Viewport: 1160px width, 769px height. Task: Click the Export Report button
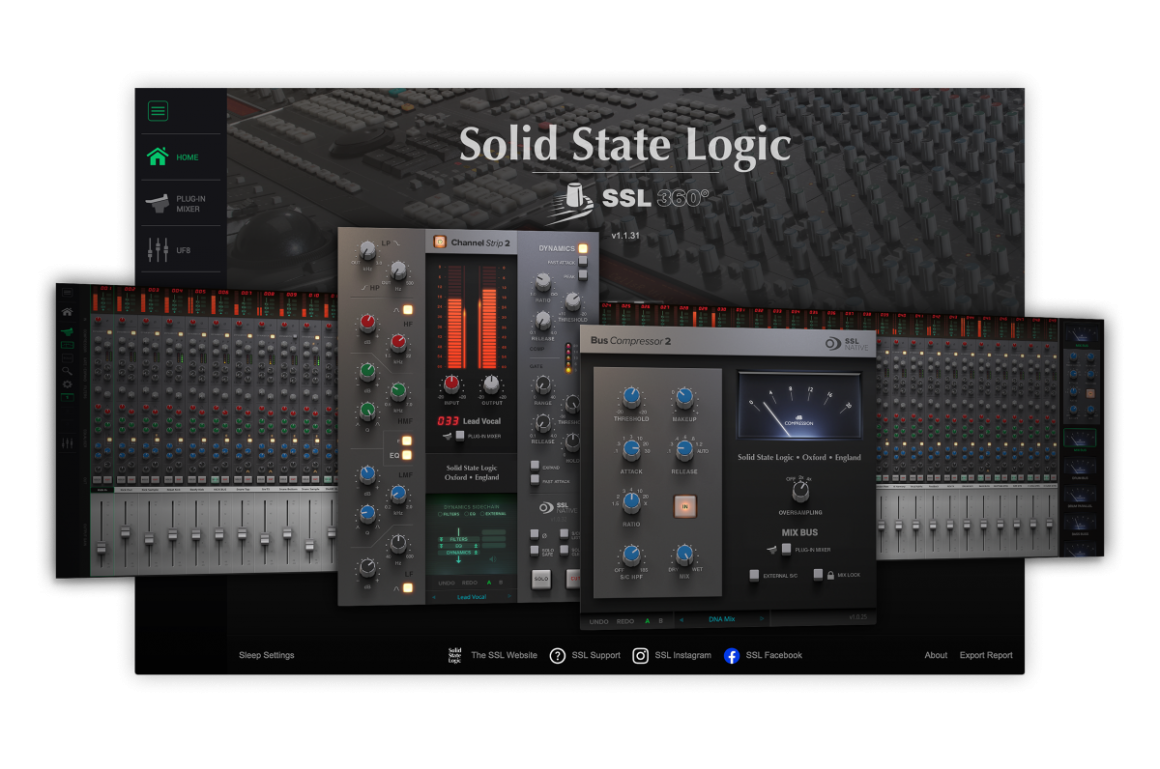[985, 655]
